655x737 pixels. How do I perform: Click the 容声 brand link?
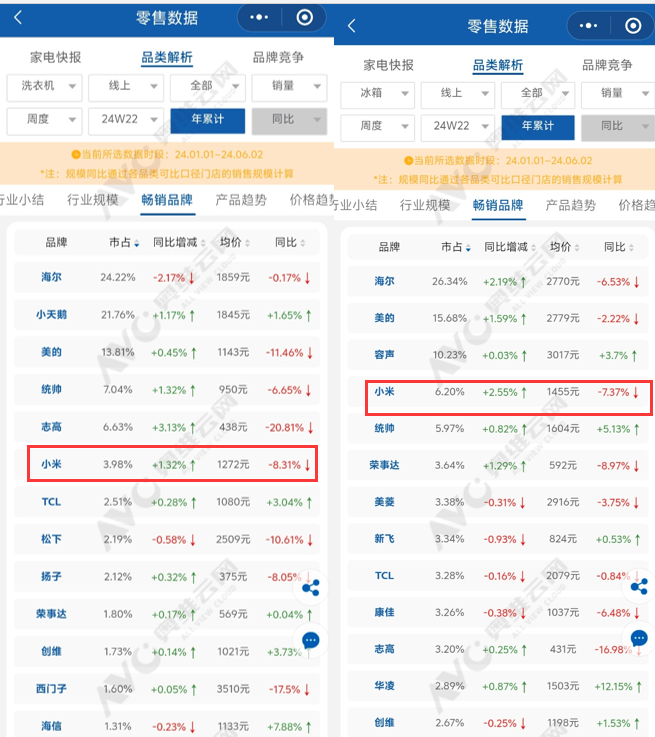pos(384,355)
